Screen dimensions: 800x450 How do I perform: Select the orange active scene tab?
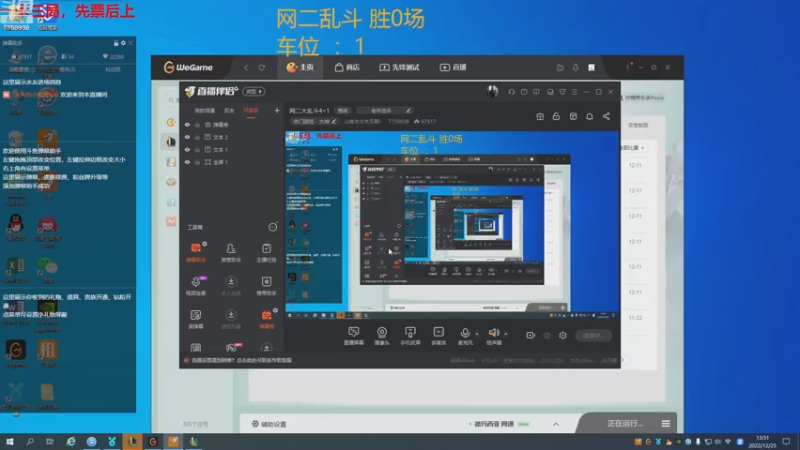[x=251, y=110]
